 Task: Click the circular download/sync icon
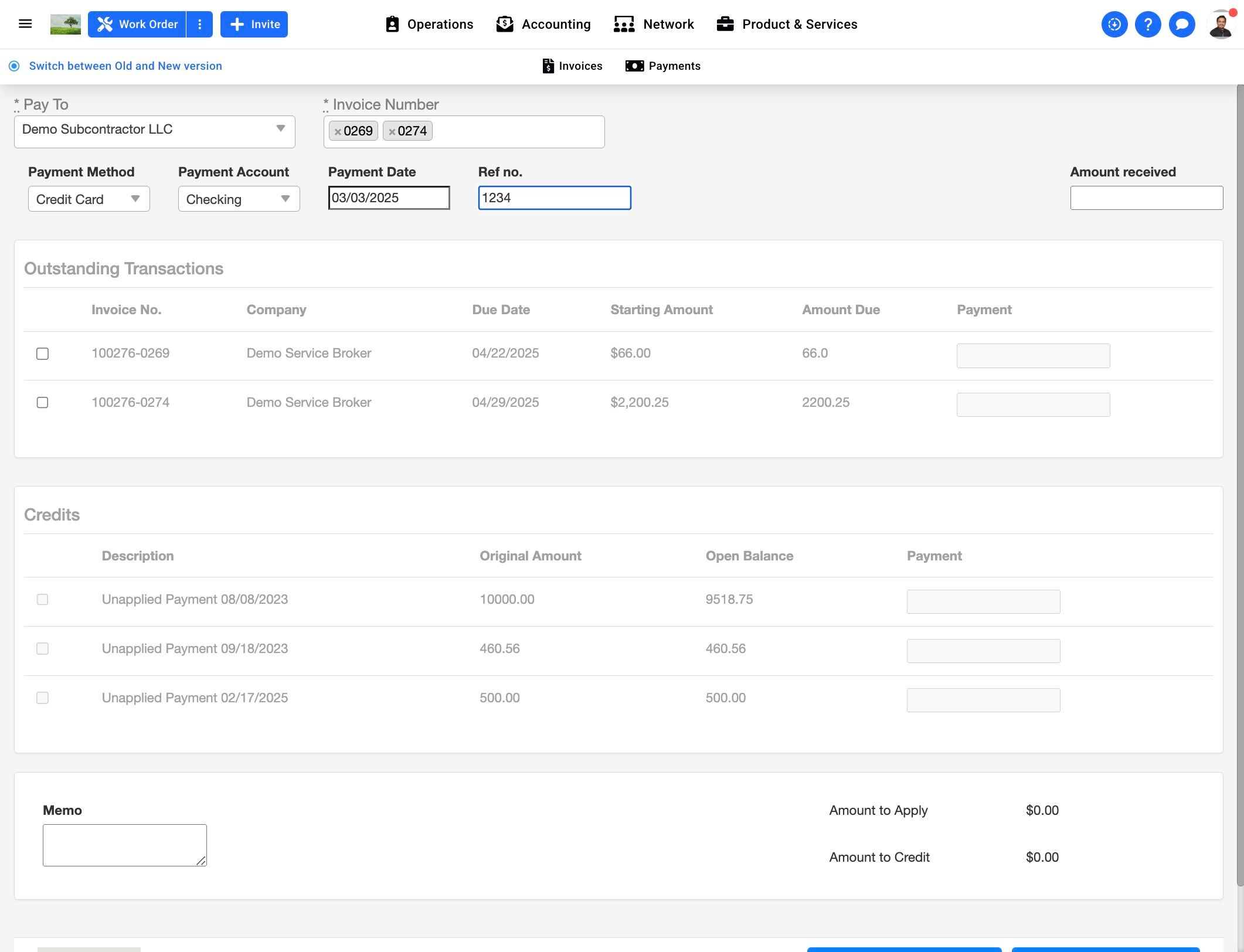click(1114, 25)
